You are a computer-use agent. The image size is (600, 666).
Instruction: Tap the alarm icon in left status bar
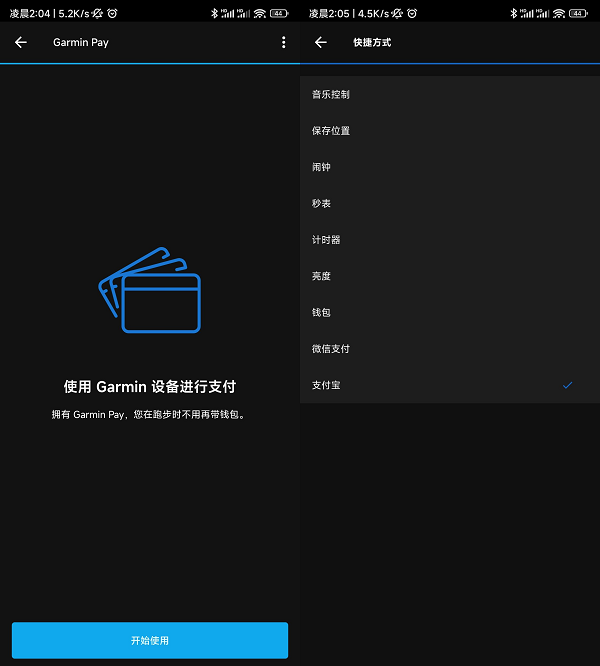coord(112,14)
